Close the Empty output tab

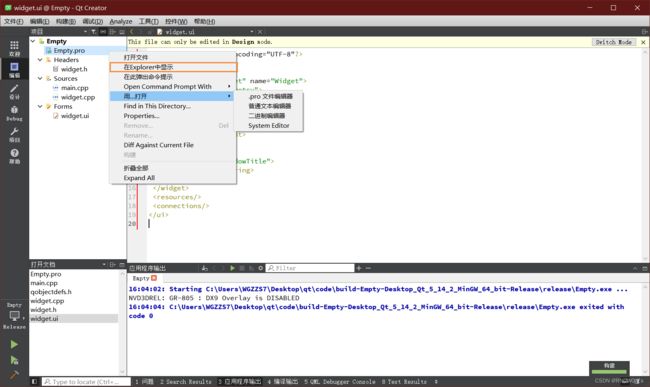tap(154, 278)
